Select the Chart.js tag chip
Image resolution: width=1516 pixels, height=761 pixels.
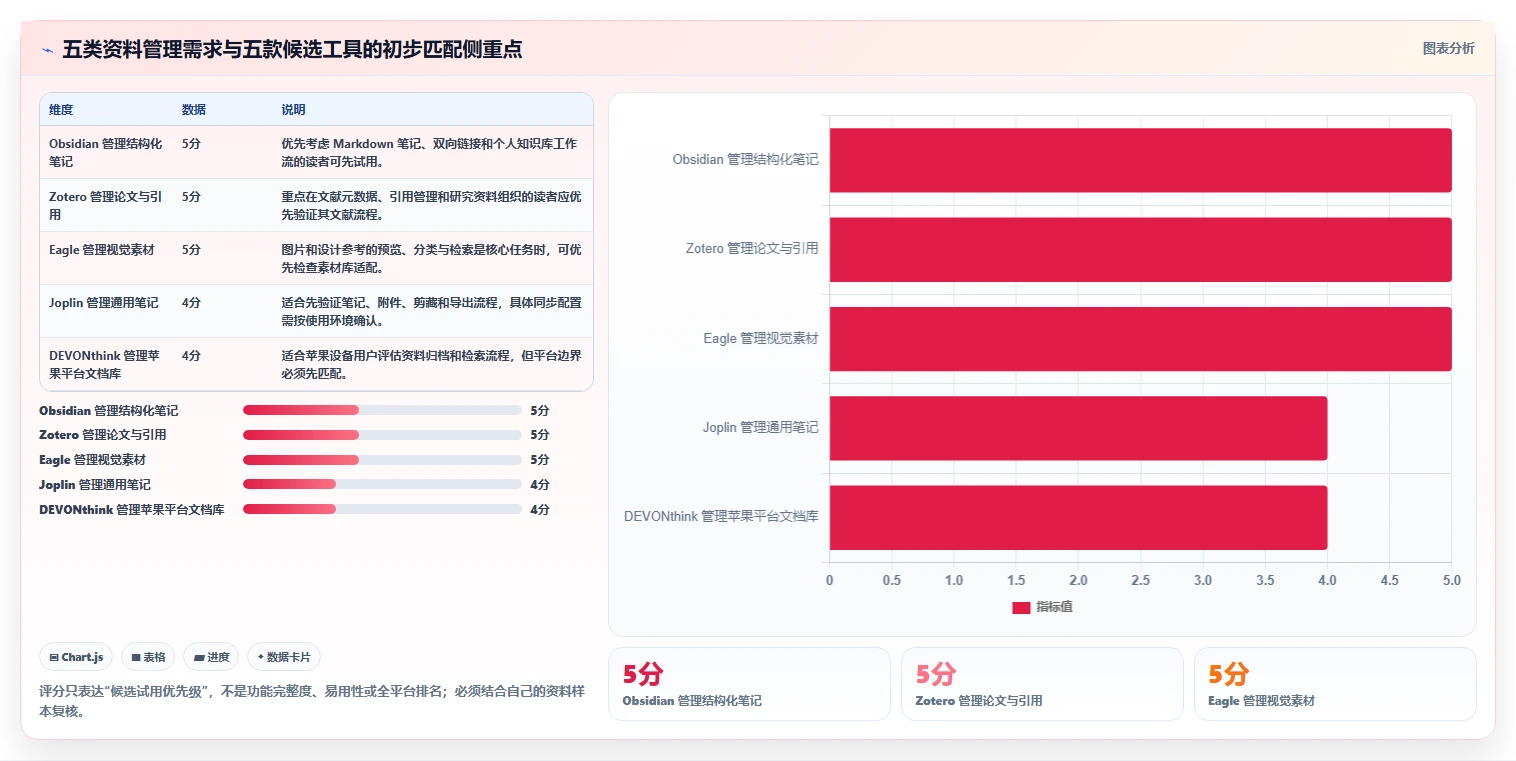pos(76,657)
